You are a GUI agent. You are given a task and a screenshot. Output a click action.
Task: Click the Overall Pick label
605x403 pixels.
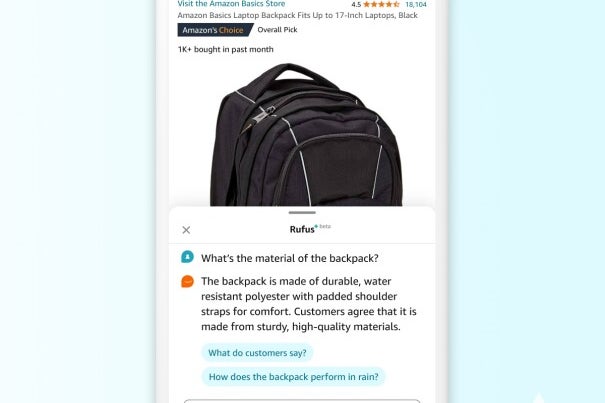pyautogui.click(x=277, y=30)
